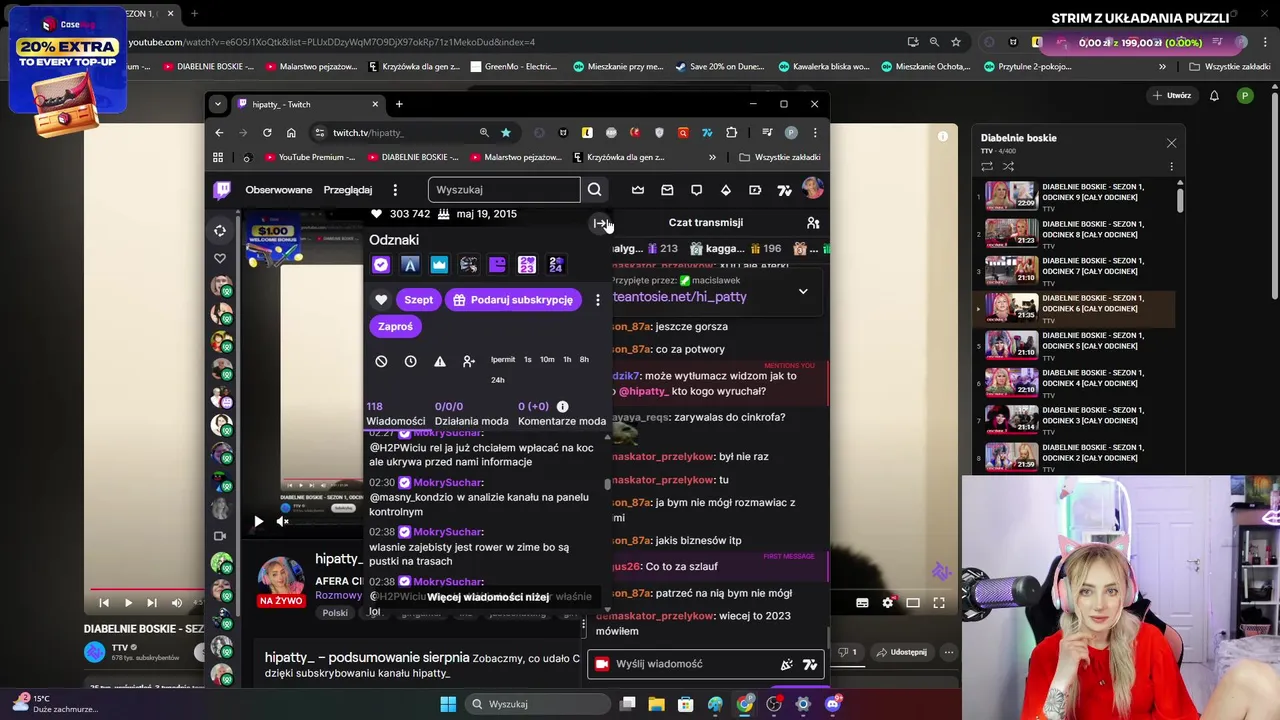1280x720 pixels.
Task: Open user card three-dot options menu
Action: click(x=598, y=300)
